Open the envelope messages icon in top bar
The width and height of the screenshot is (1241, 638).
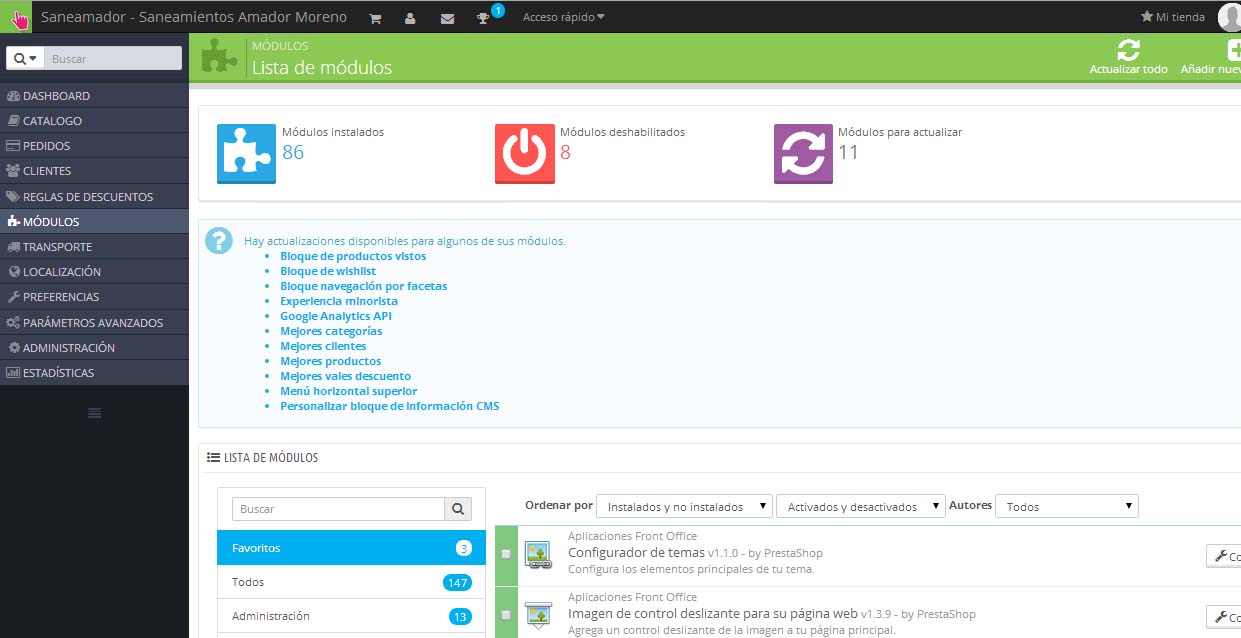447,18
